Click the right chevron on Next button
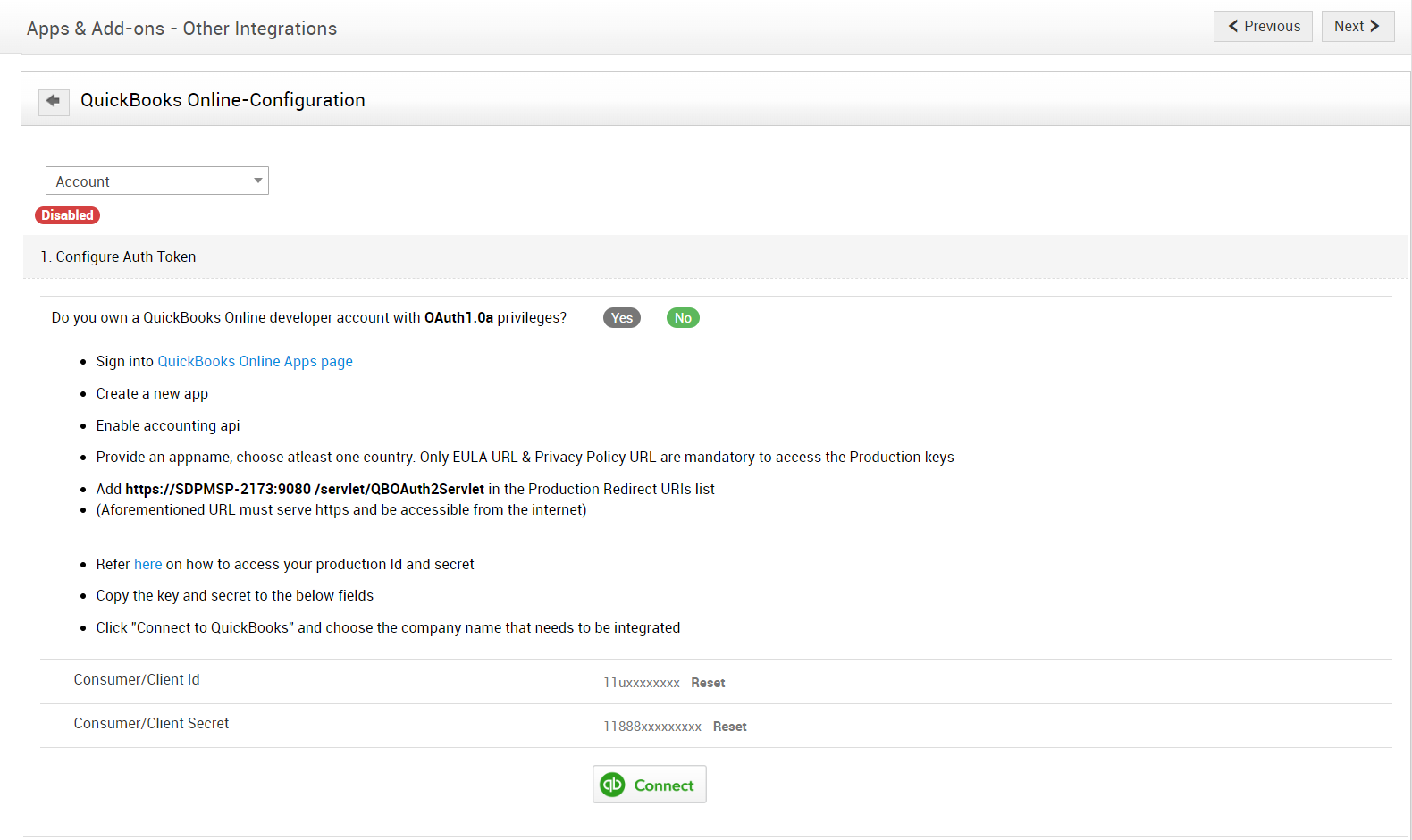 point(1374,26)
